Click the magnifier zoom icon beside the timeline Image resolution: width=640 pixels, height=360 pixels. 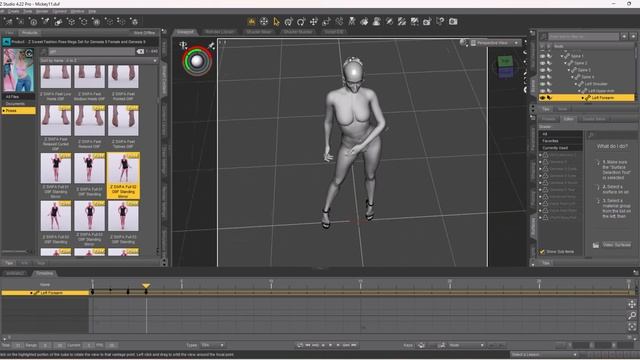pos(632,315)
